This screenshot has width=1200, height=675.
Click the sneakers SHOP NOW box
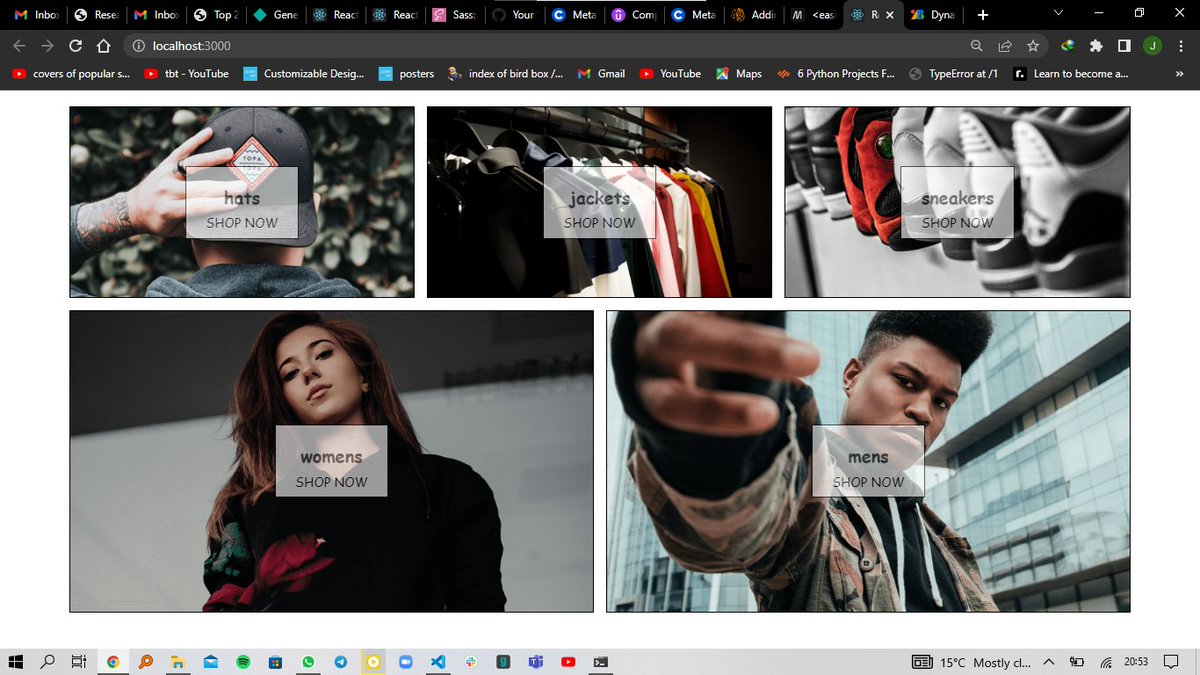point(957,202)
